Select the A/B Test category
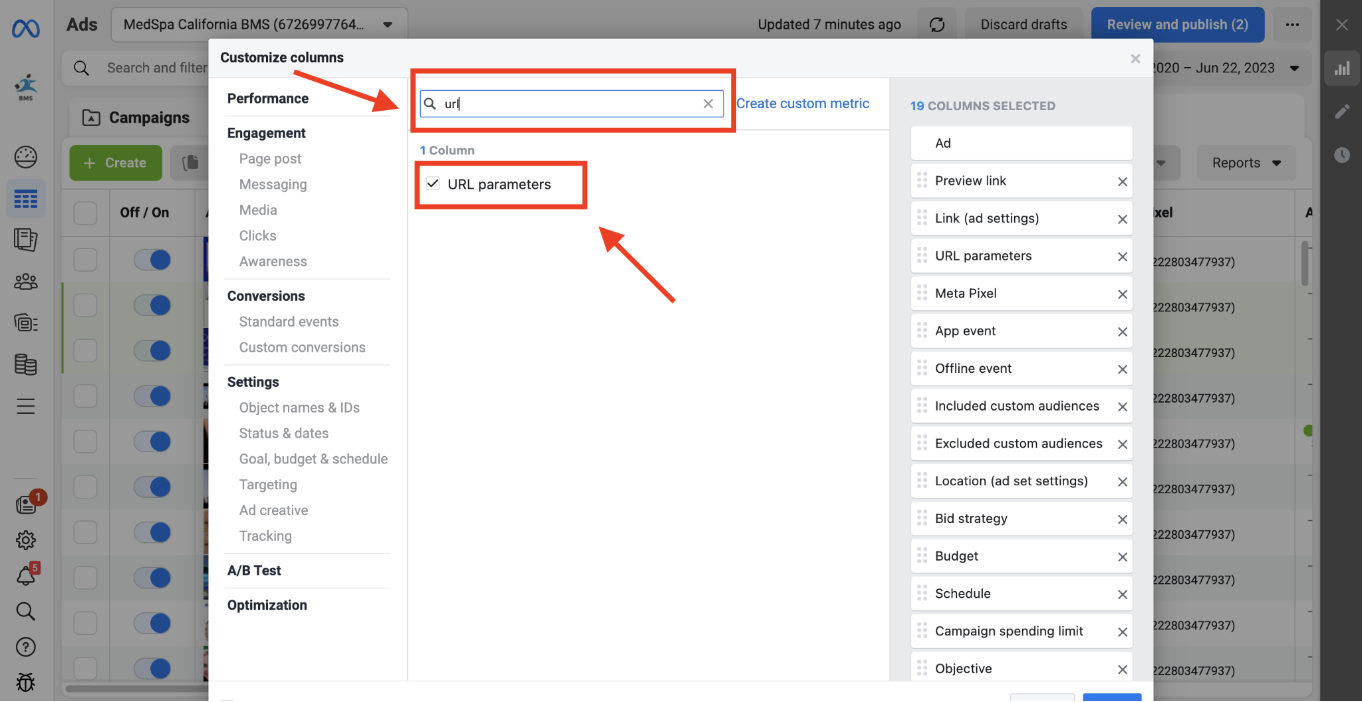 (254, 570)
